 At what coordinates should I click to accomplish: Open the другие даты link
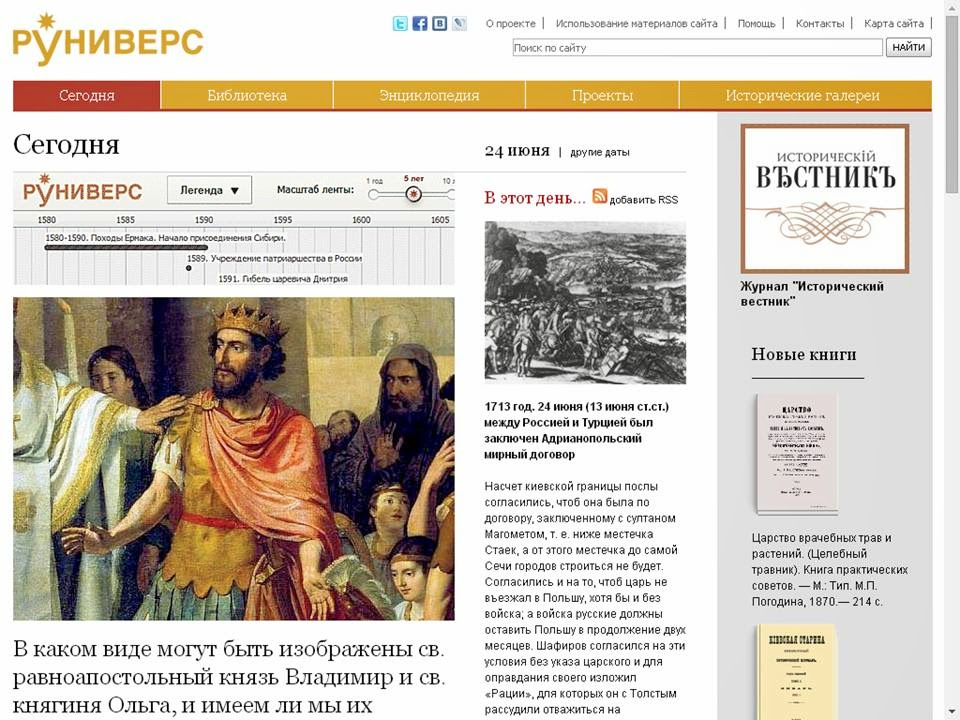point(599,152)
